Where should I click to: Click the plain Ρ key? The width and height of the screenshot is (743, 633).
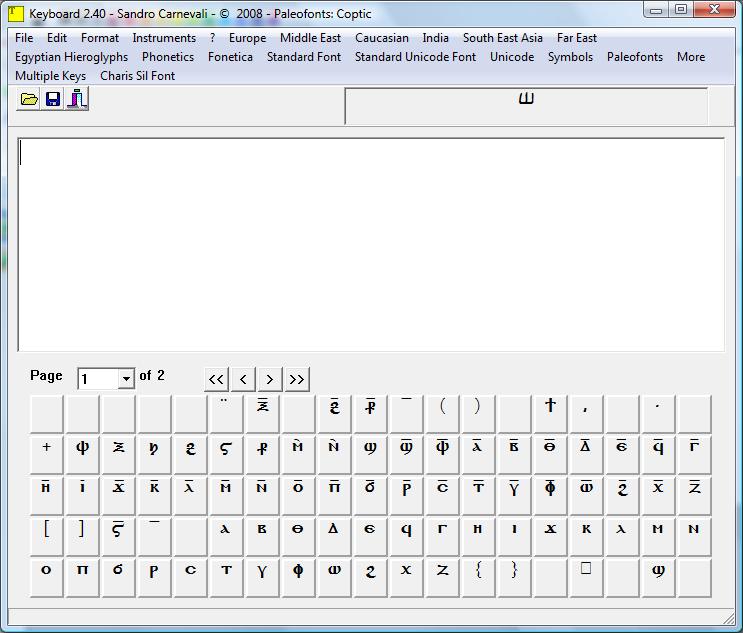click(154, 578)
